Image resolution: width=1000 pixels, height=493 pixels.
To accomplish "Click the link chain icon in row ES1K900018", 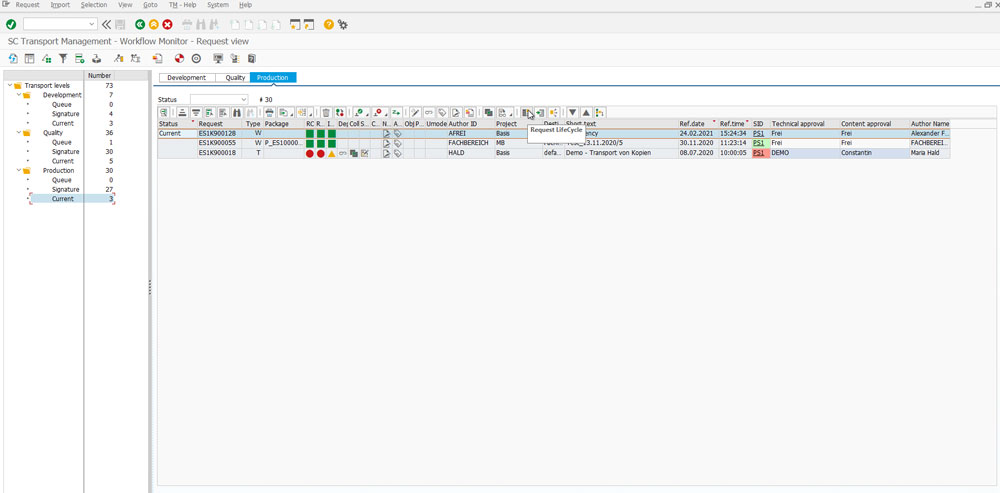I will [x=342, y=153].
